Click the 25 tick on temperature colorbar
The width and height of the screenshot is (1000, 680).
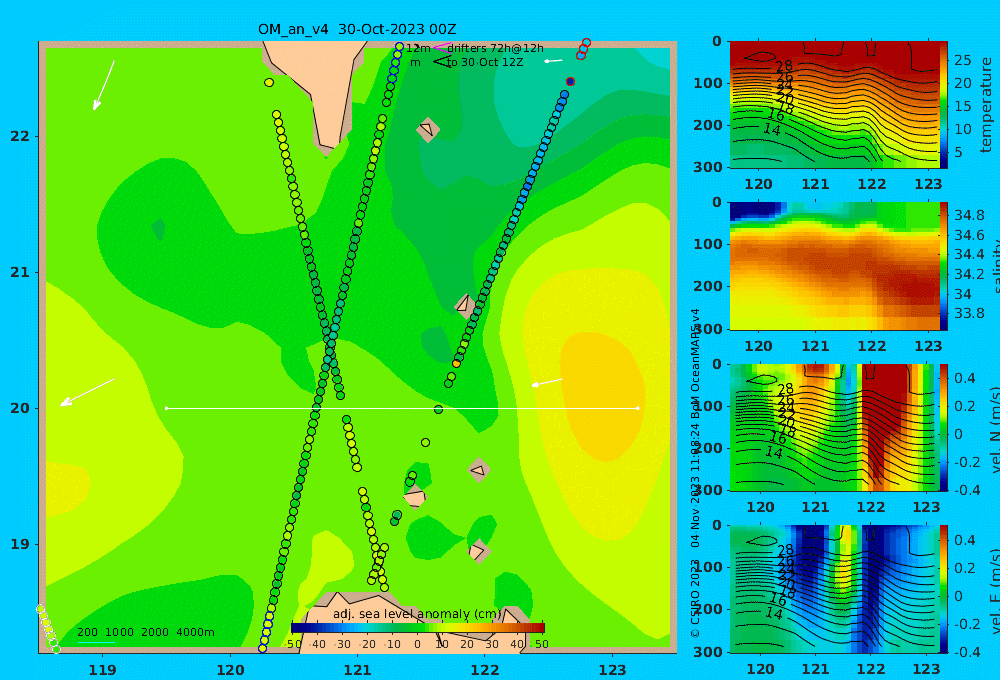pyautogui.click(x=963, y=60)
